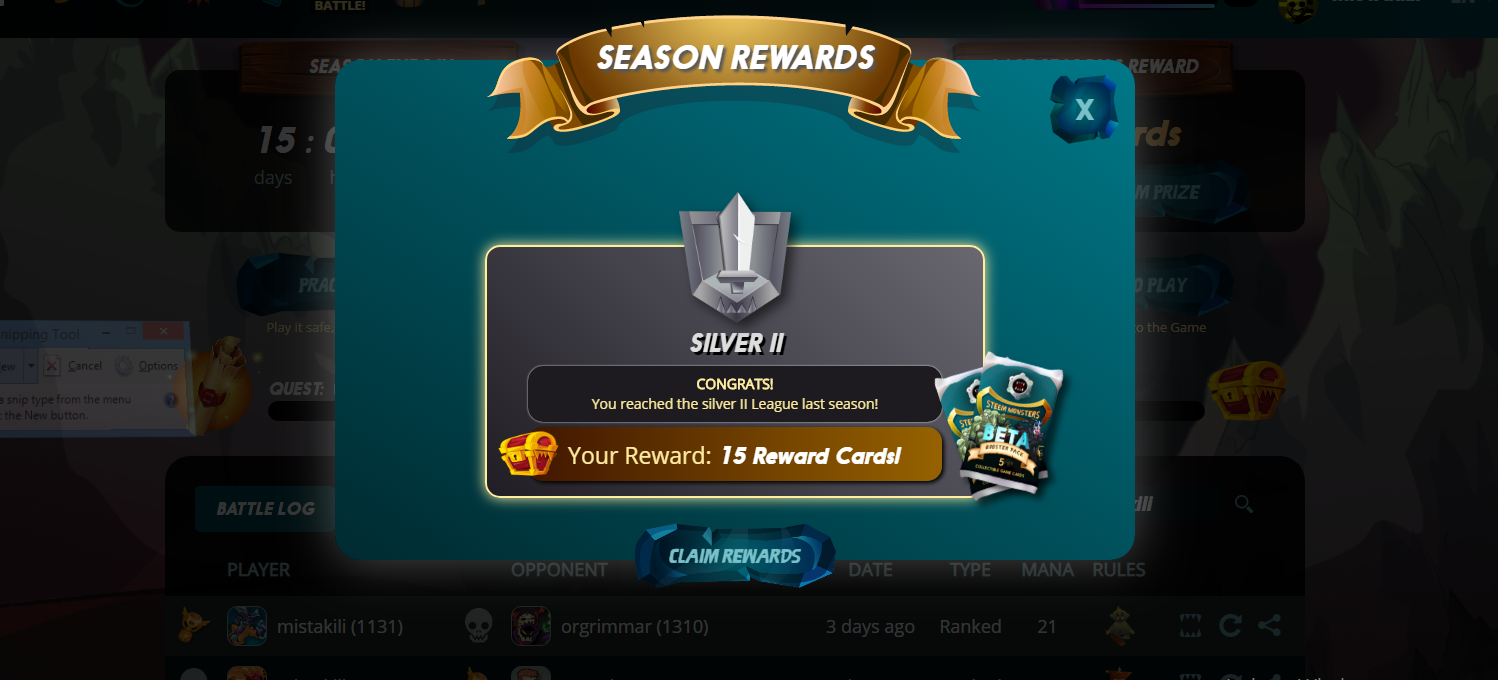Replay the battle against orgrimmar
The height and width of the screenshot is (680, 1498).
pos(1230,626)
